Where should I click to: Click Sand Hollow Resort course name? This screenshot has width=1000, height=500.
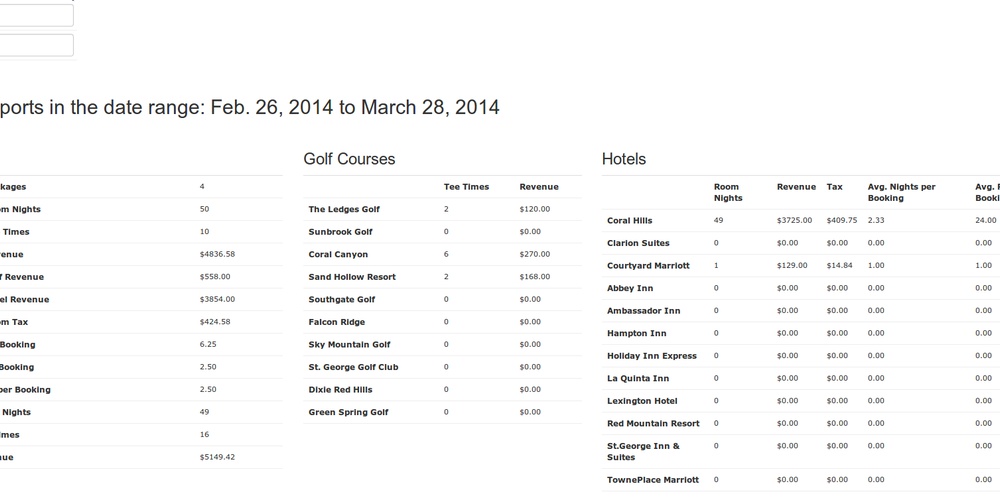(x=352, y=277)
